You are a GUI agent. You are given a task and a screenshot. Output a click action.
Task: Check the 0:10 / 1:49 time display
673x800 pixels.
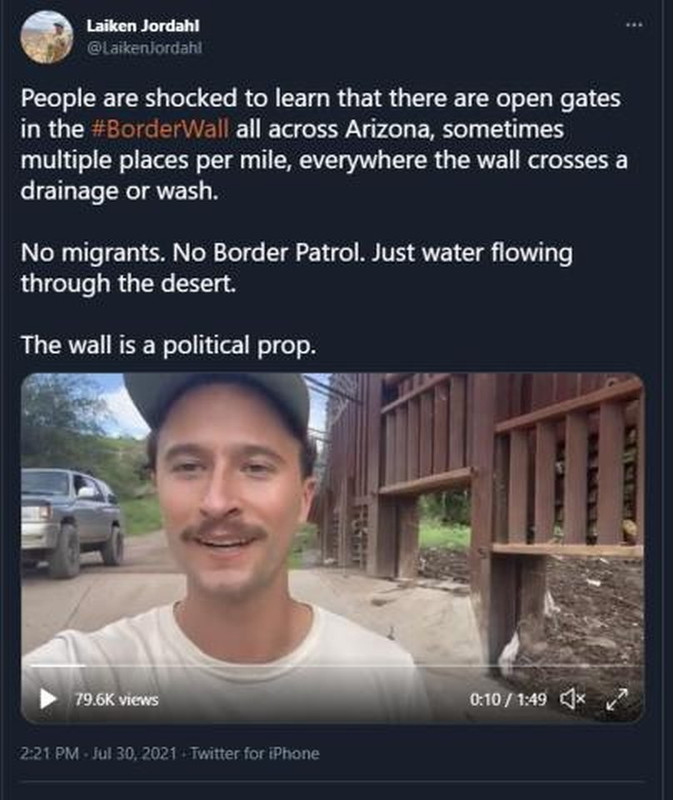[x=508, y=699]
